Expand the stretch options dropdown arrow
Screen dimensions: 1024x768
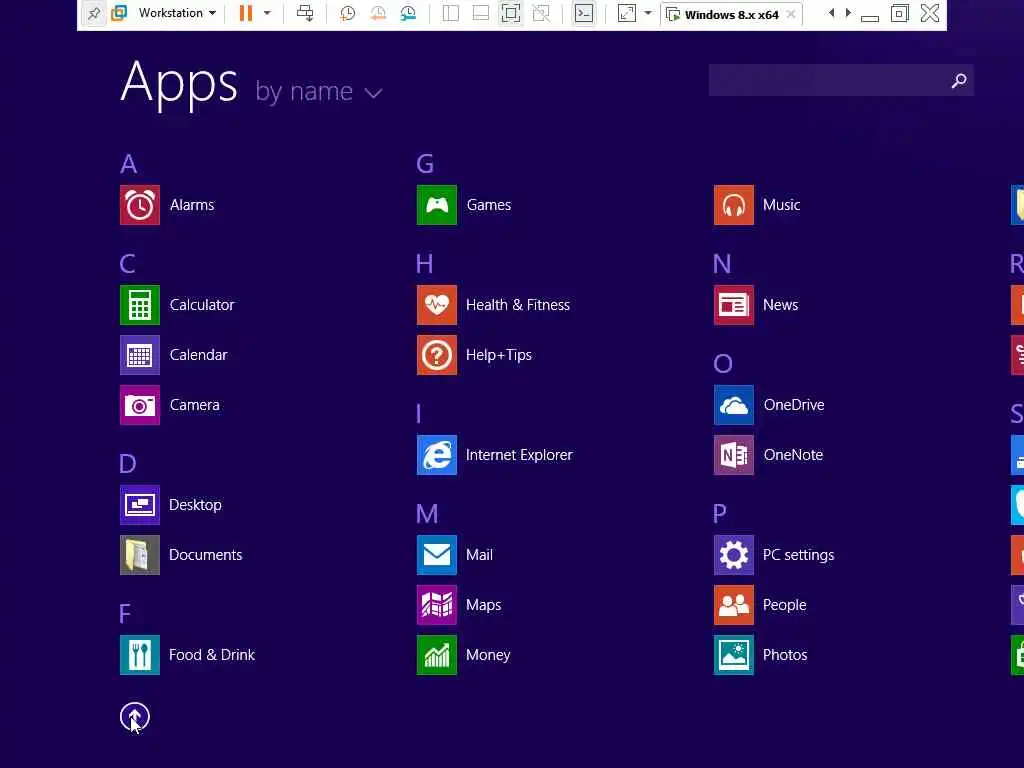pos(648,13)
